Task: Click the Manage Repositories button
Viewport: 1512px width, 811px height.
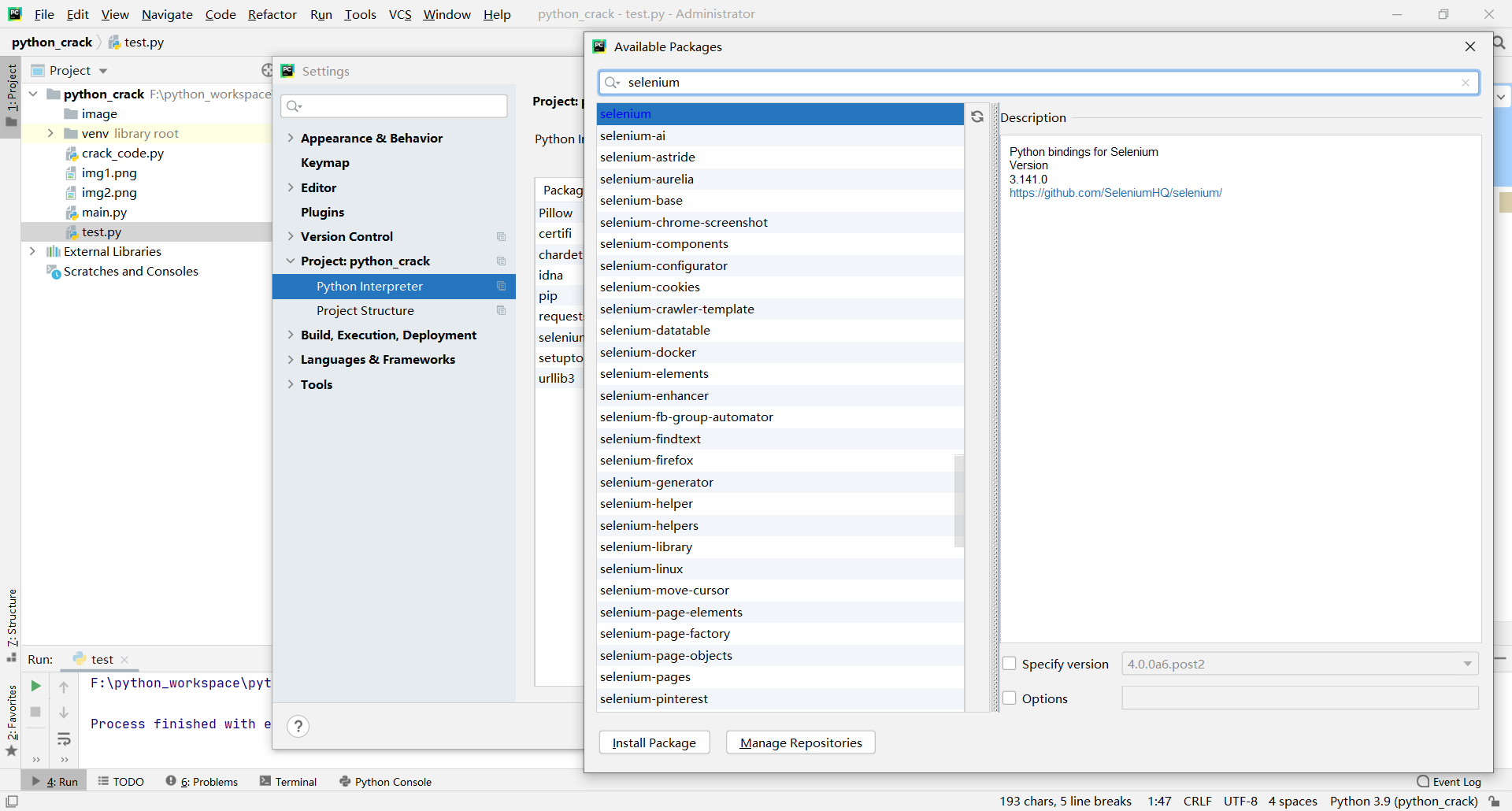Action: pyautogui.click(x=801, y=742)
